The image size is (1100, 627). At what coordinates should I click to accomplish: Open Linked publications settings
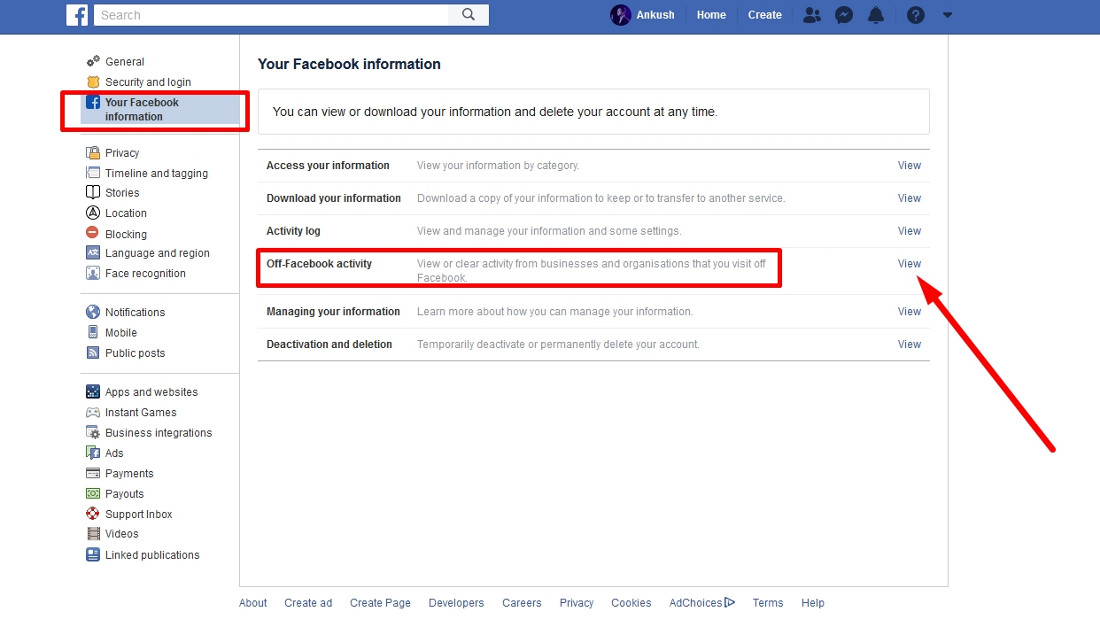152,555
